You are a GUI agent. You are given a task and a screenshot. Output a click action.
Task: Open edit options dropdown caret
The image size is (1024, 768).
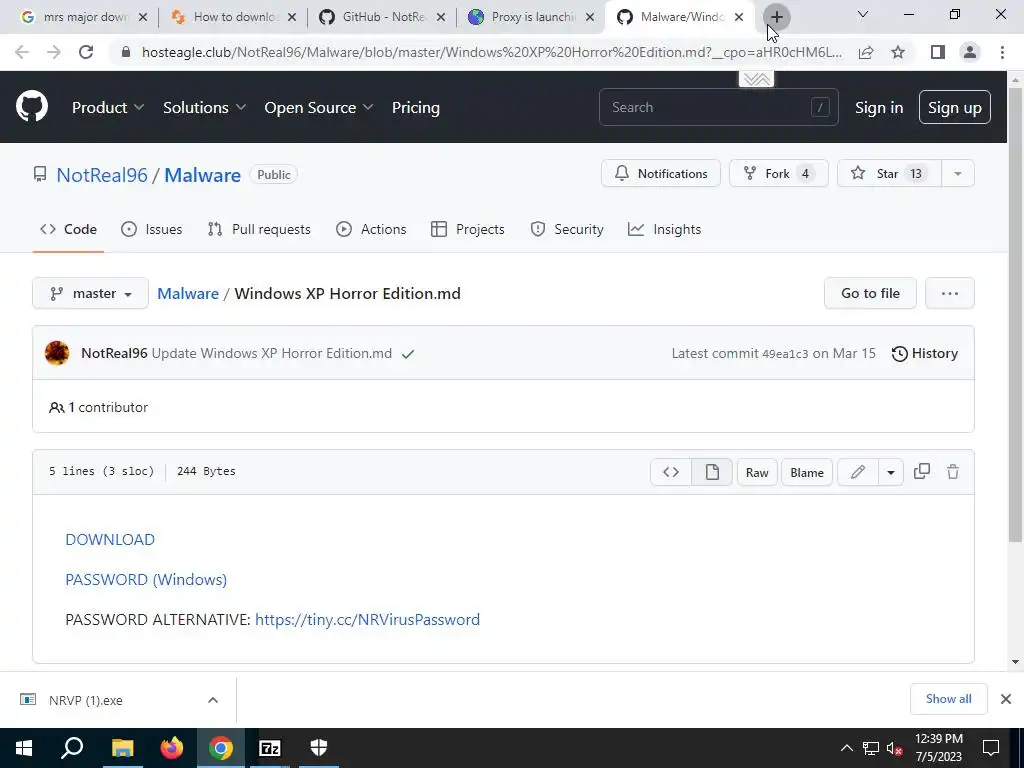[891, 472]
